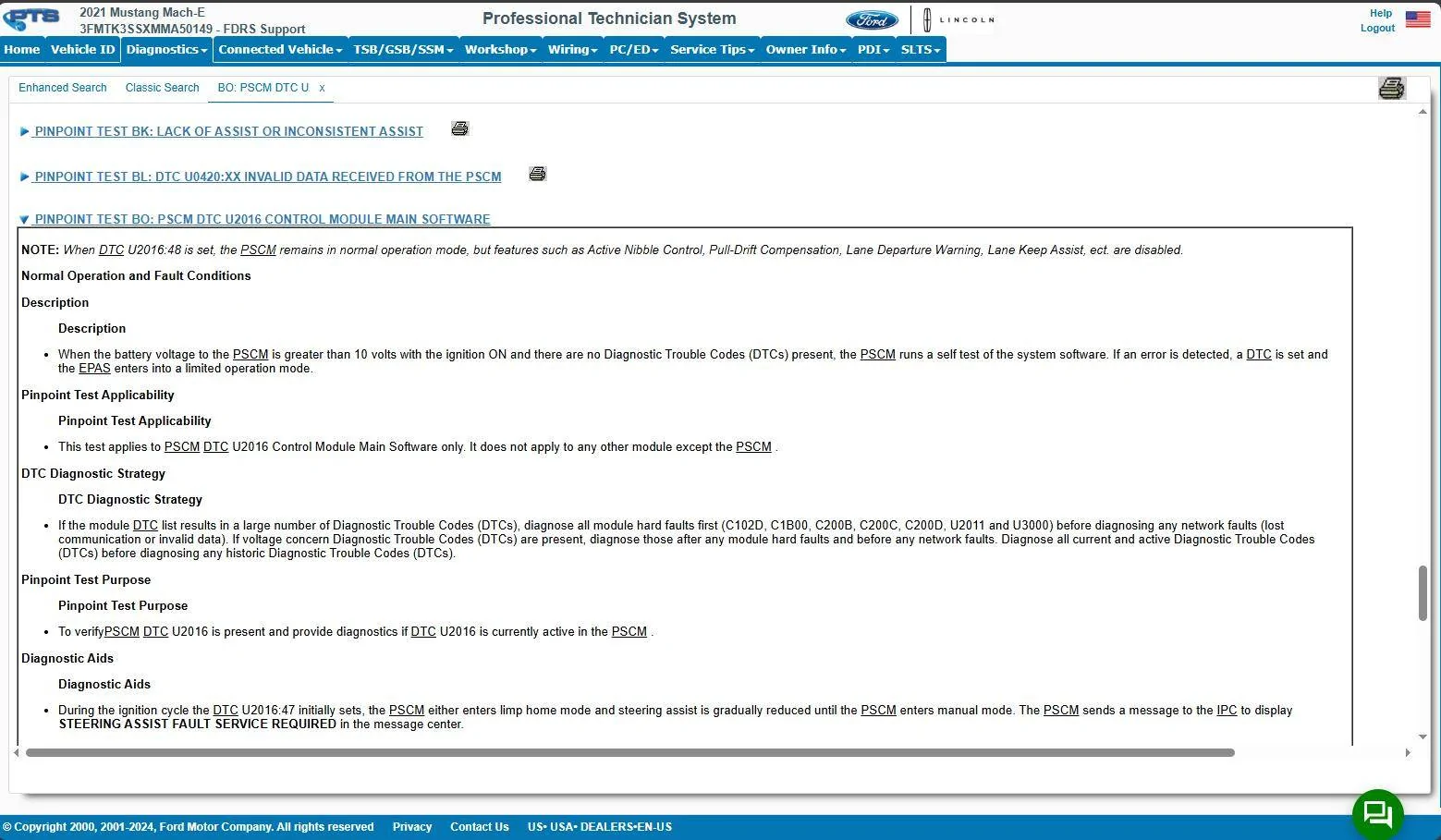Click the print icon beside Pinpoint Test BL
1441x840 pixels.
pos(537,174)
